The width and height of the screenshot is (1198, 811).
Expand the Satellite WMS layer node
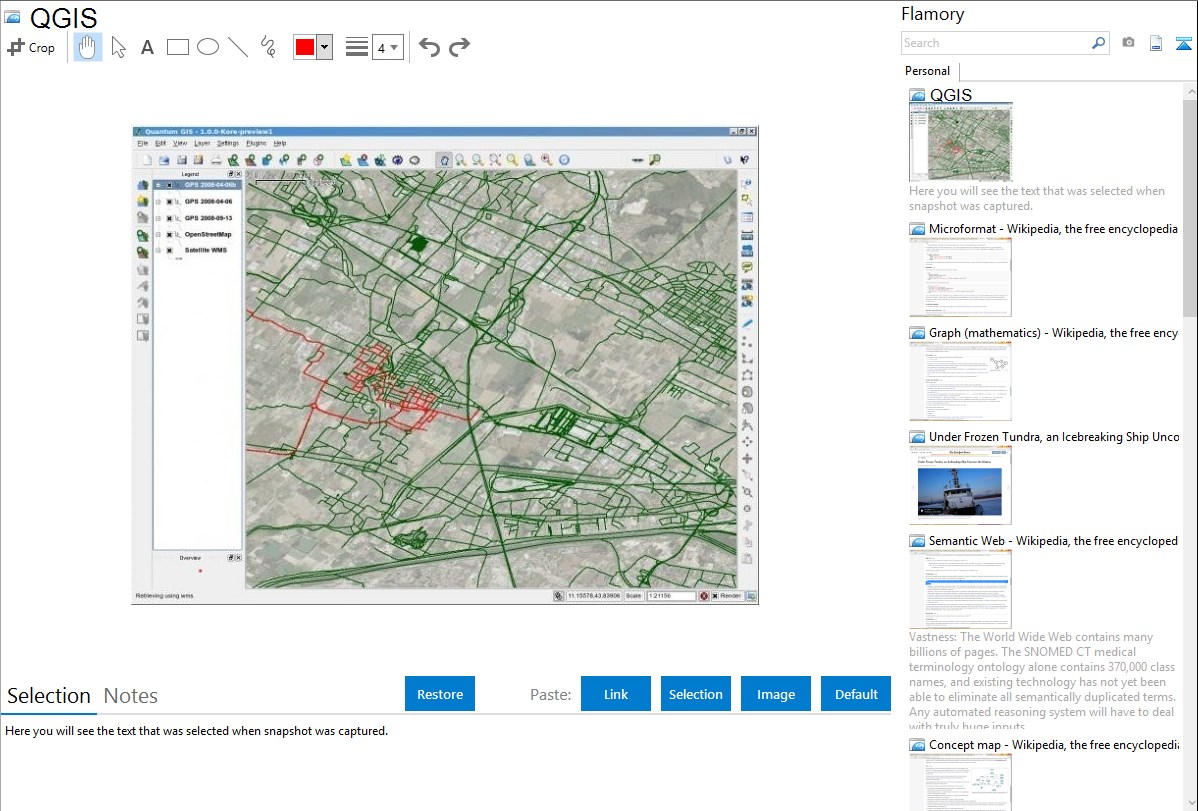[159, 251]
